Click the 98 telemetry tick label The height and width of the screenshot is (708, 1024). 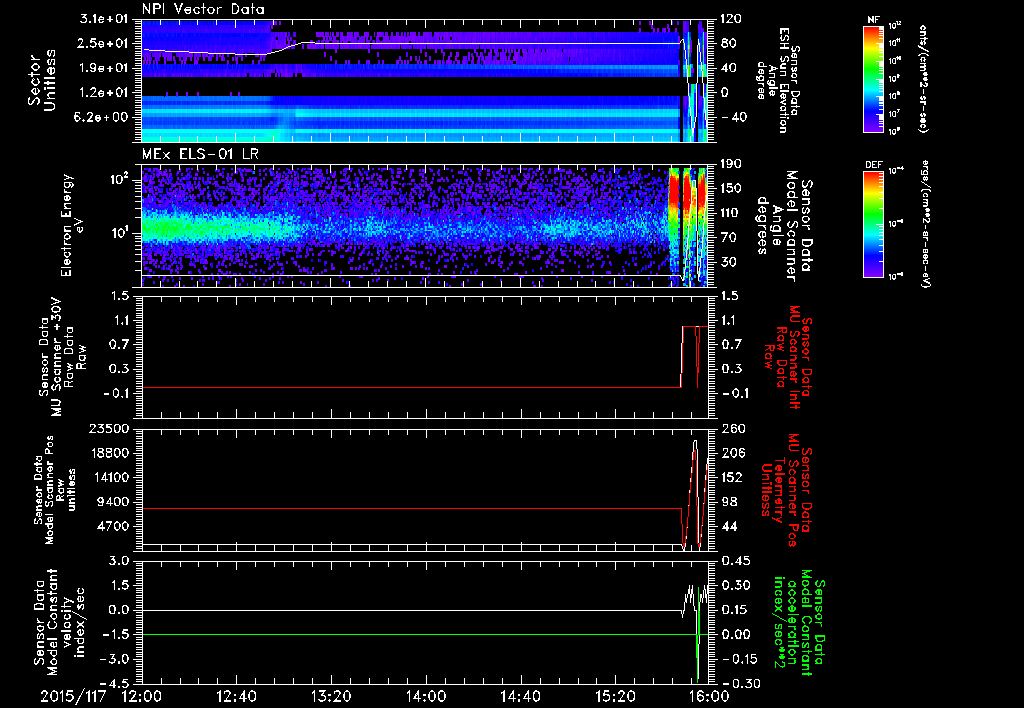729,502
